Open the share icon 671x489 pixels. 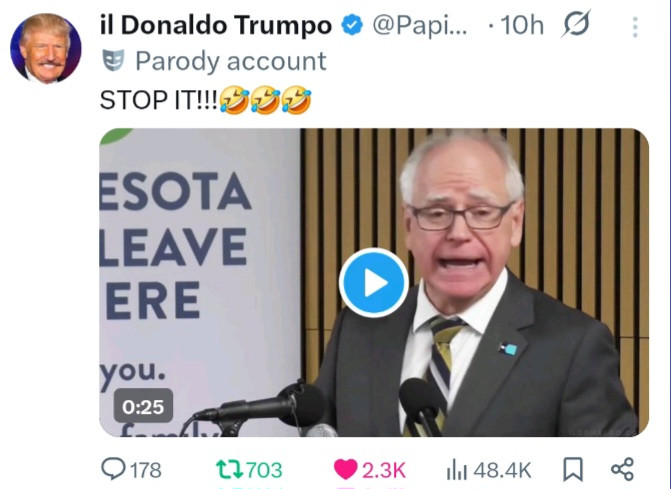pos(622,469)
